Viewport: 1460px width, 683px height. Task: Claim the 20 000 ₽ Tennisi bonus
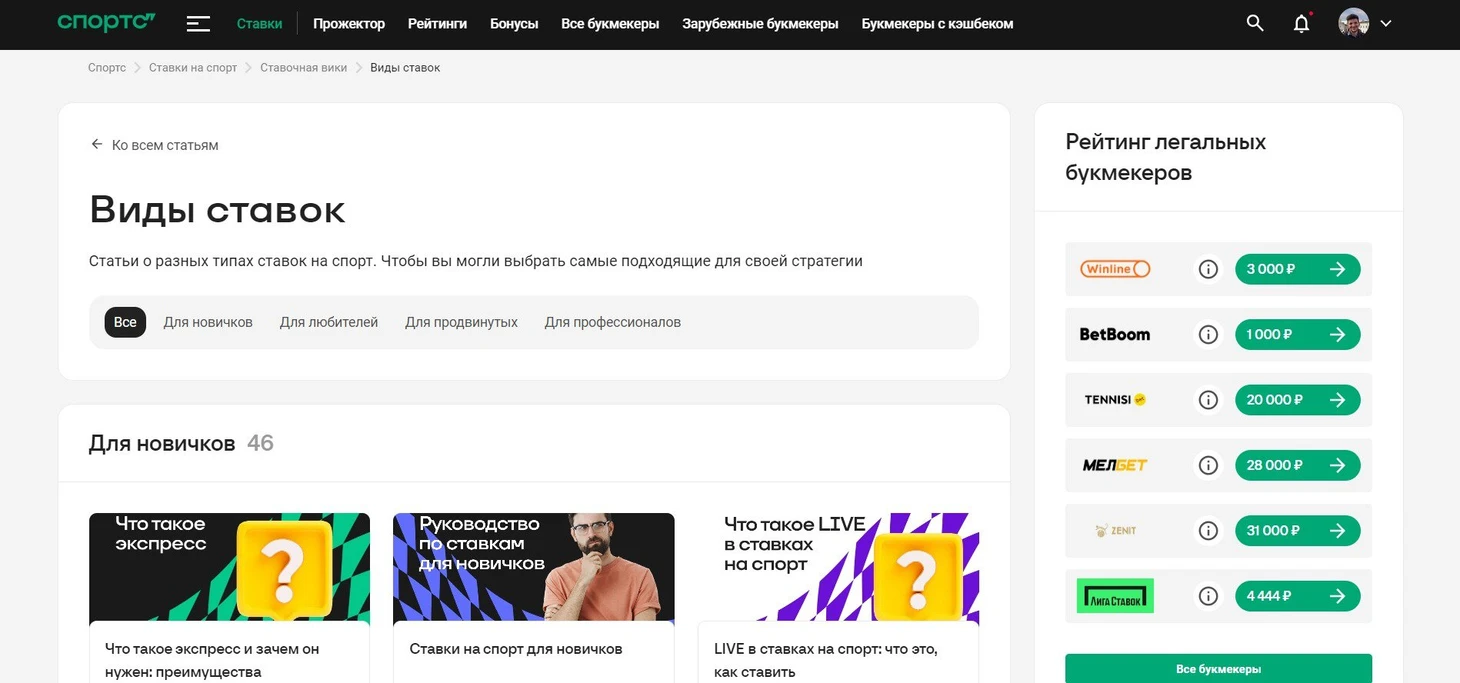[1297, 400]
